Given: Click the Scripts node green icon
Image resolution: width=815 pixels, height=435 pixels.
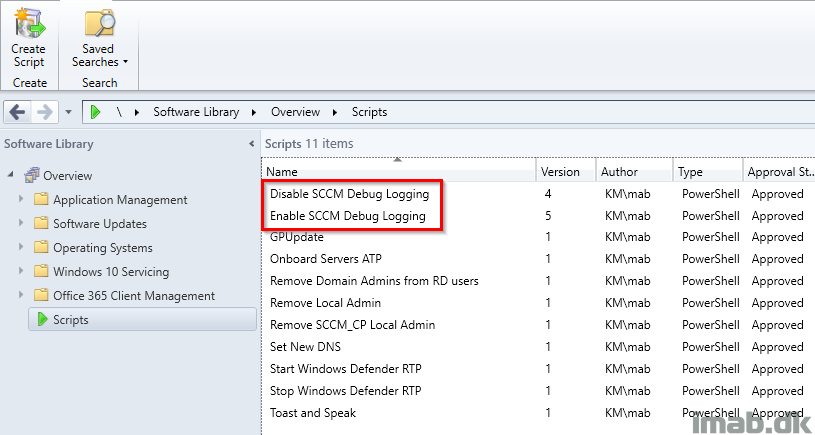Looking at the screenshot, I should pyautogui.click(x=43, y=320).
